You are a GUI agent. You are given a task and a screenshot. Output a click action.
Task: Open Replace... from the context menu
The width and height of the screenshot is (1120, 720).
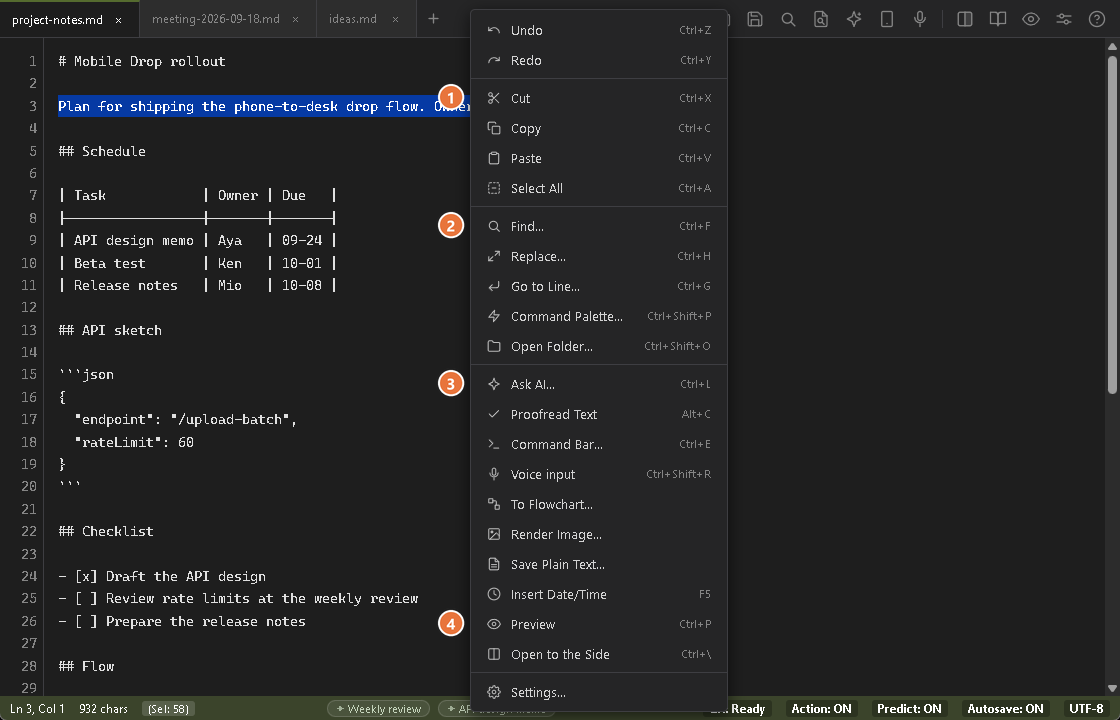coord(599,256)
